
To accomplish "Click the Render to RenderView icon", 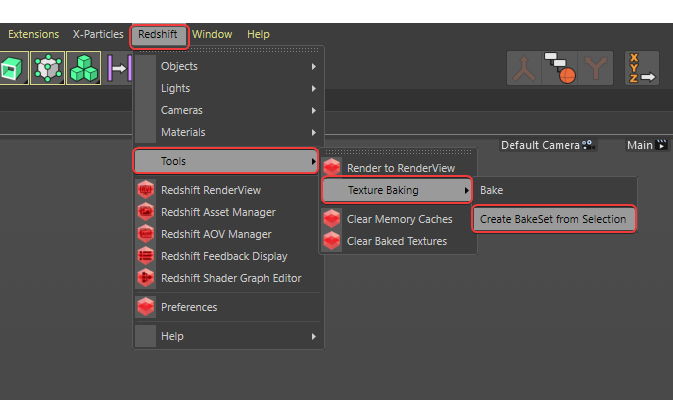I will 332,167.
